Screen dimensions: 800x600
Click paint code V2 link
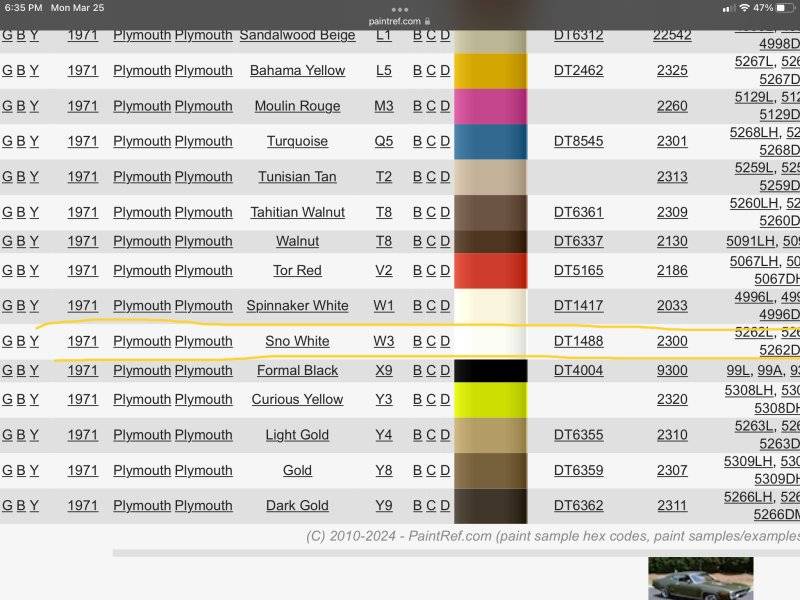(x=384, y=270)
